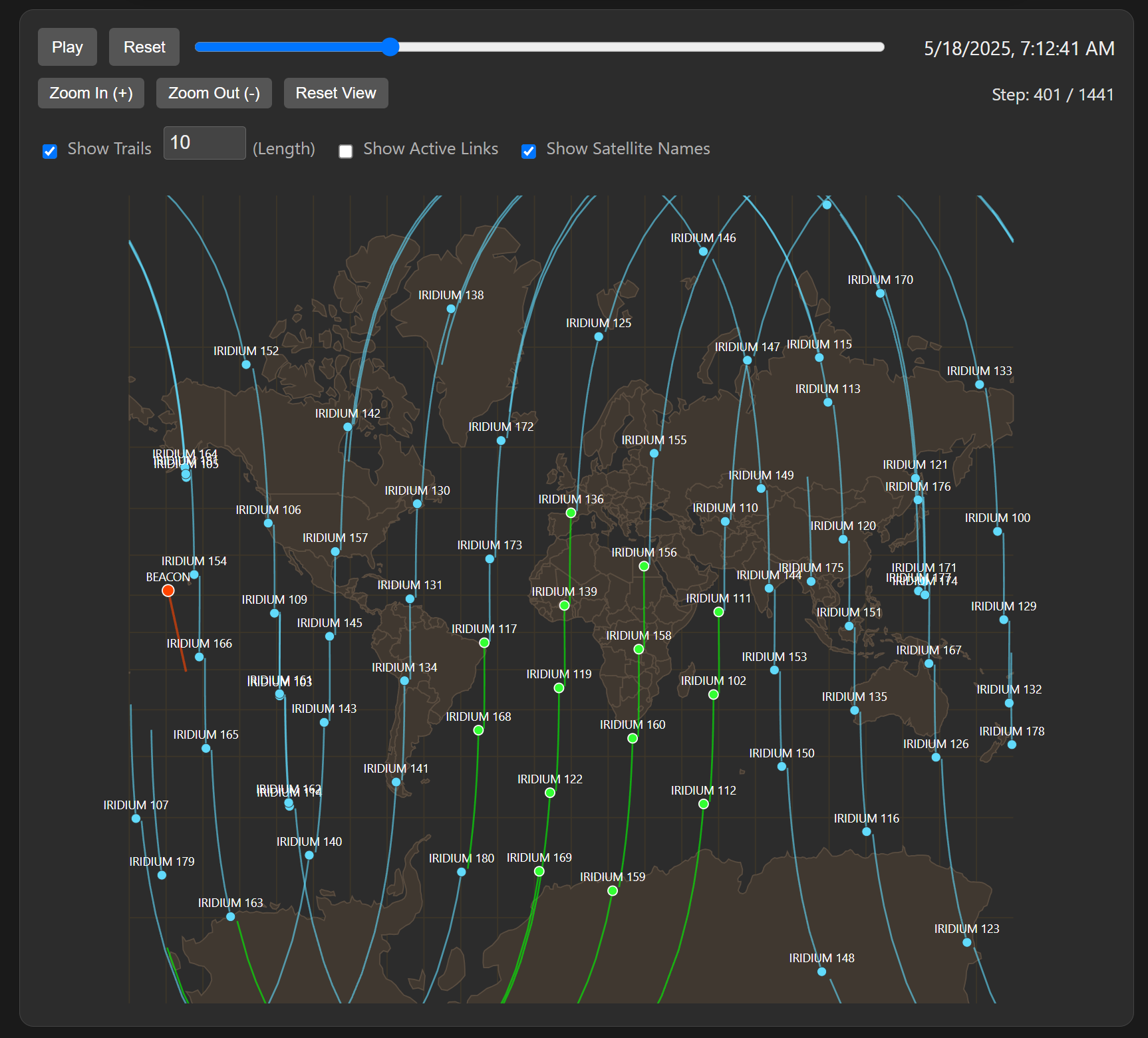
Task: Select the green IRIDIUM 122 satellite dot
Action: point(550,793)
